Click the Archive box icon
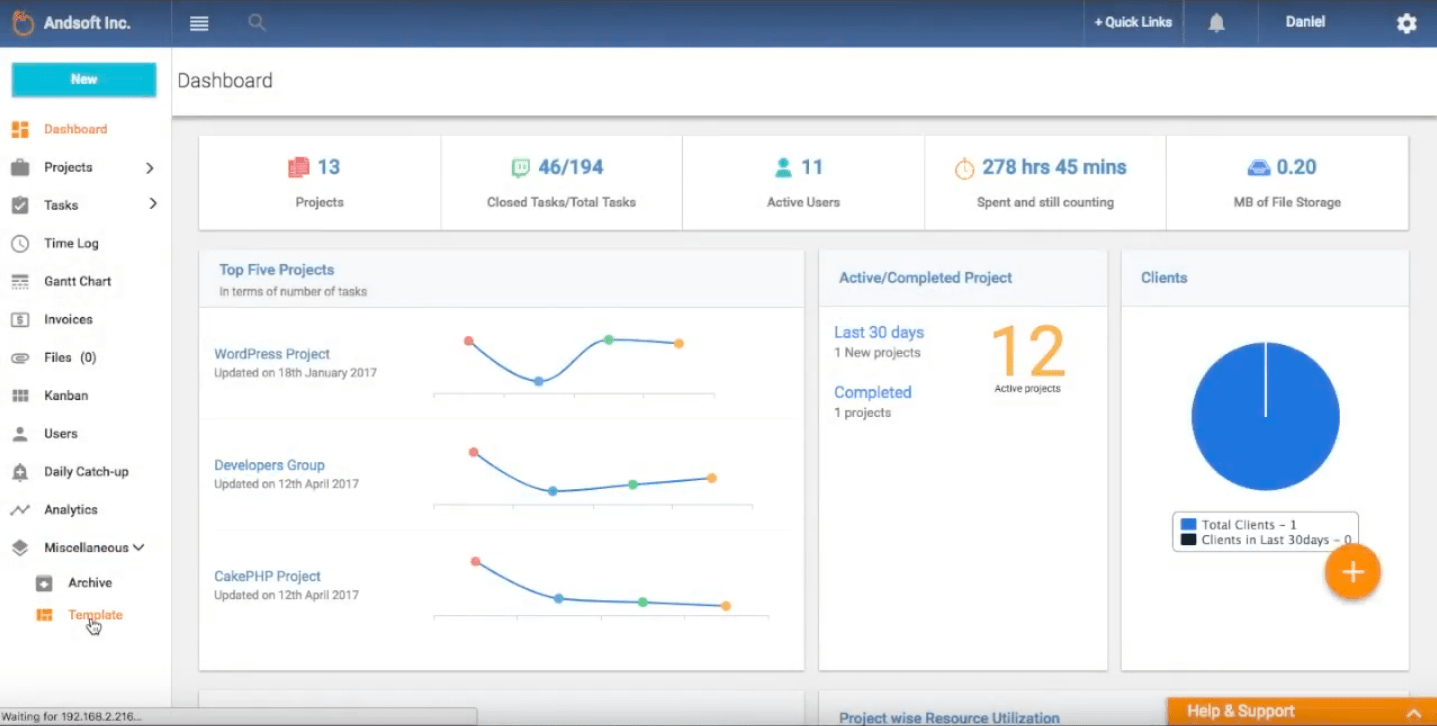1437x726 pixels. pos(44,583)
